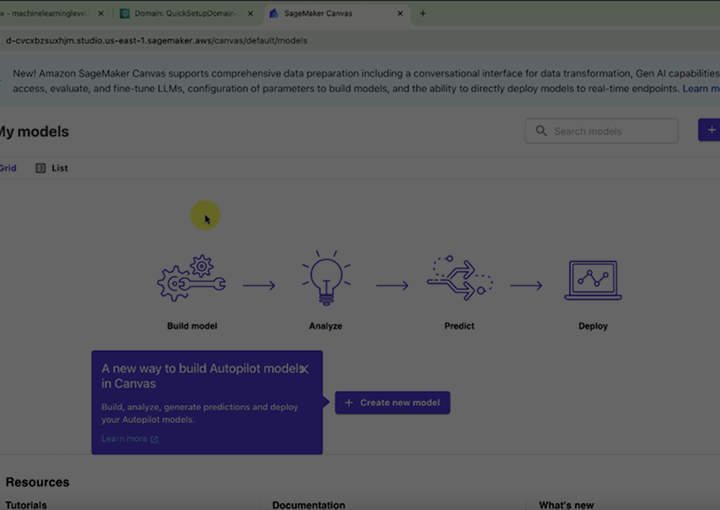Click the external link icon beside Learn more

click(x=154, y=439)
